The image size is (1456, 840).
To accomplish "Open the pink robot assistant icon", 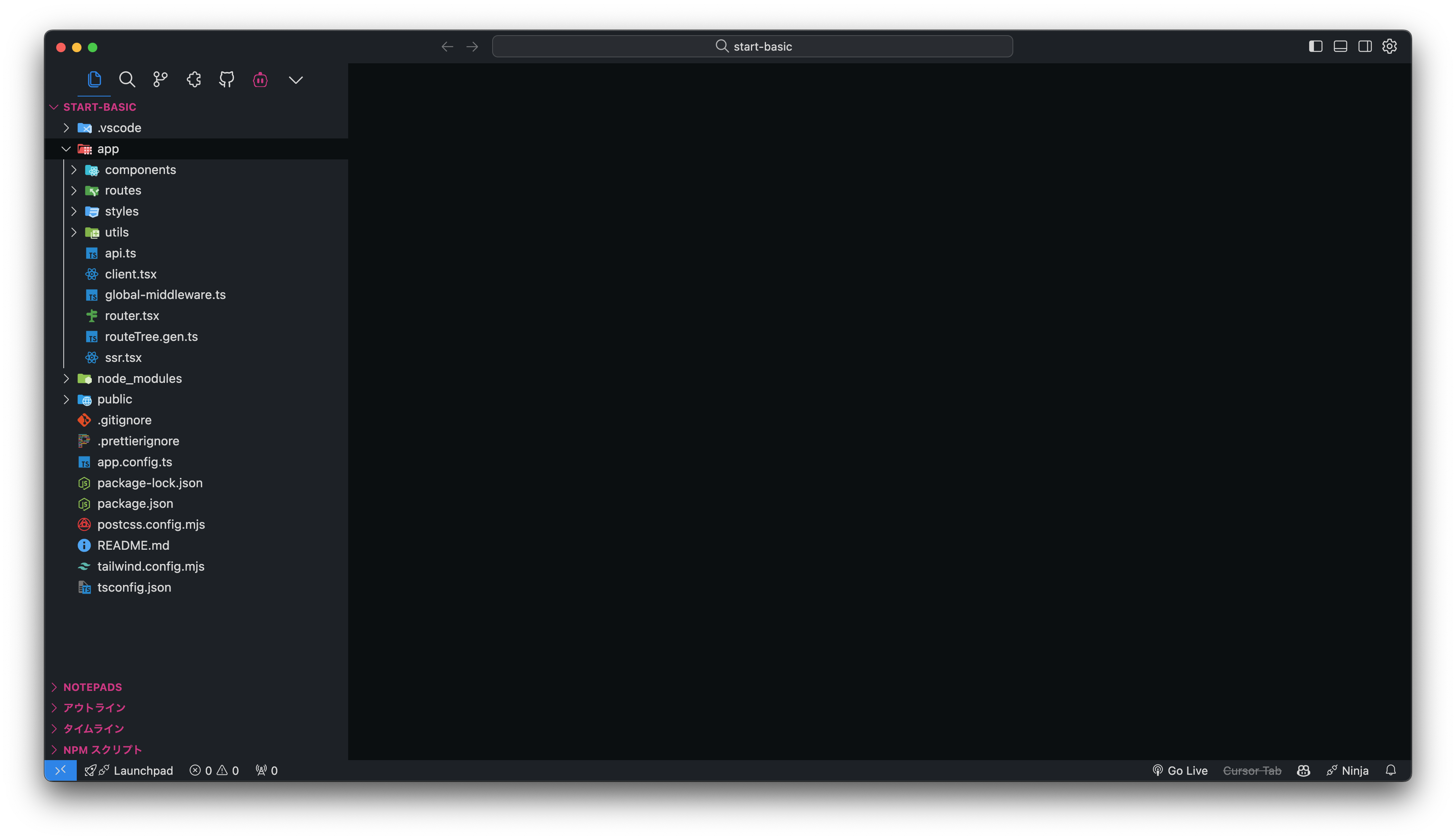I will (x=260, y=79).
